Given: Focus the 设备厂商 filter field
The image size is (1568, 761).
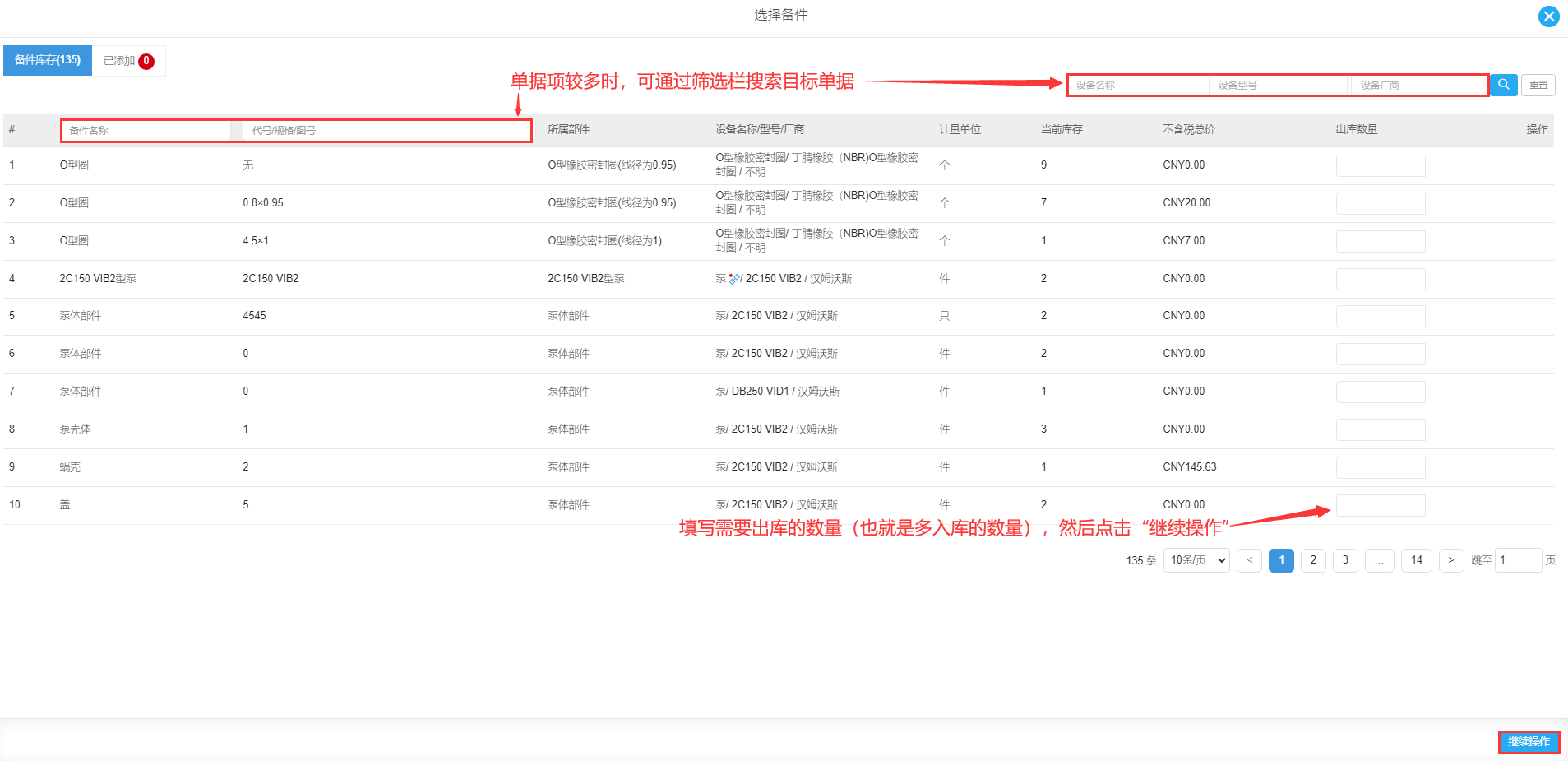Looking at the screenshot, I should pos(1420,85).
